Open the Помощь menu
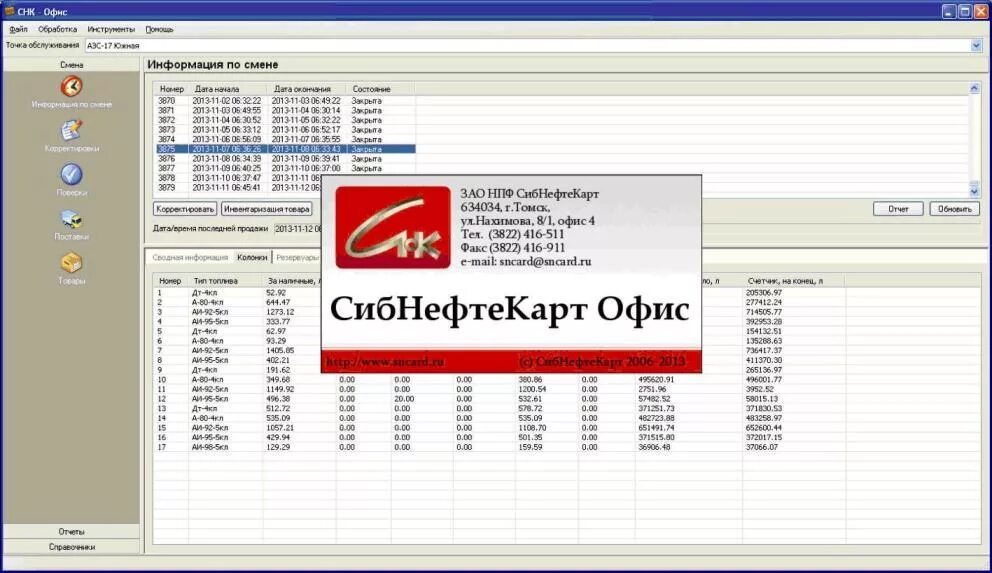992x573 pixels. 159,29
